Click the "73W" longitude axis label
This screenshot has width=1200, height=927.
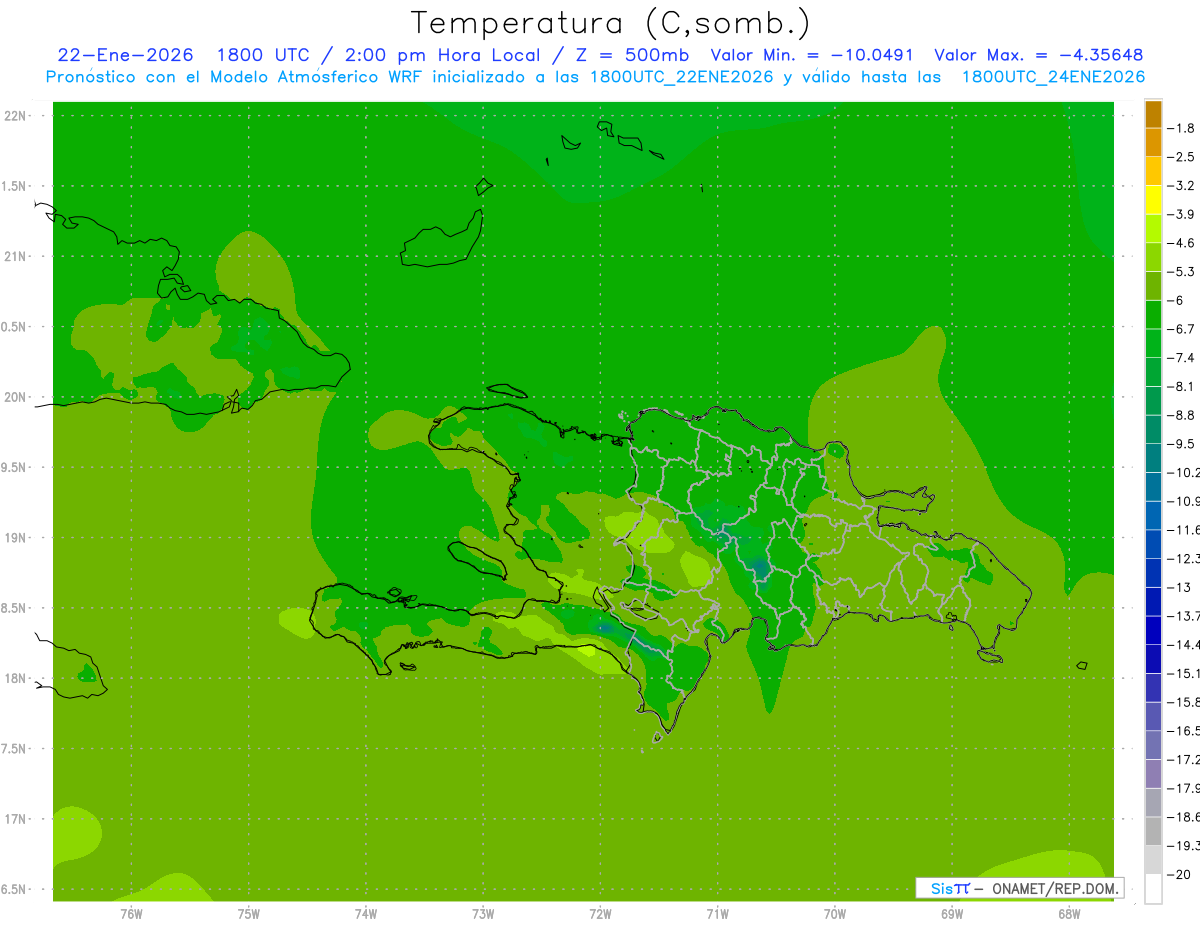(483, 913)
